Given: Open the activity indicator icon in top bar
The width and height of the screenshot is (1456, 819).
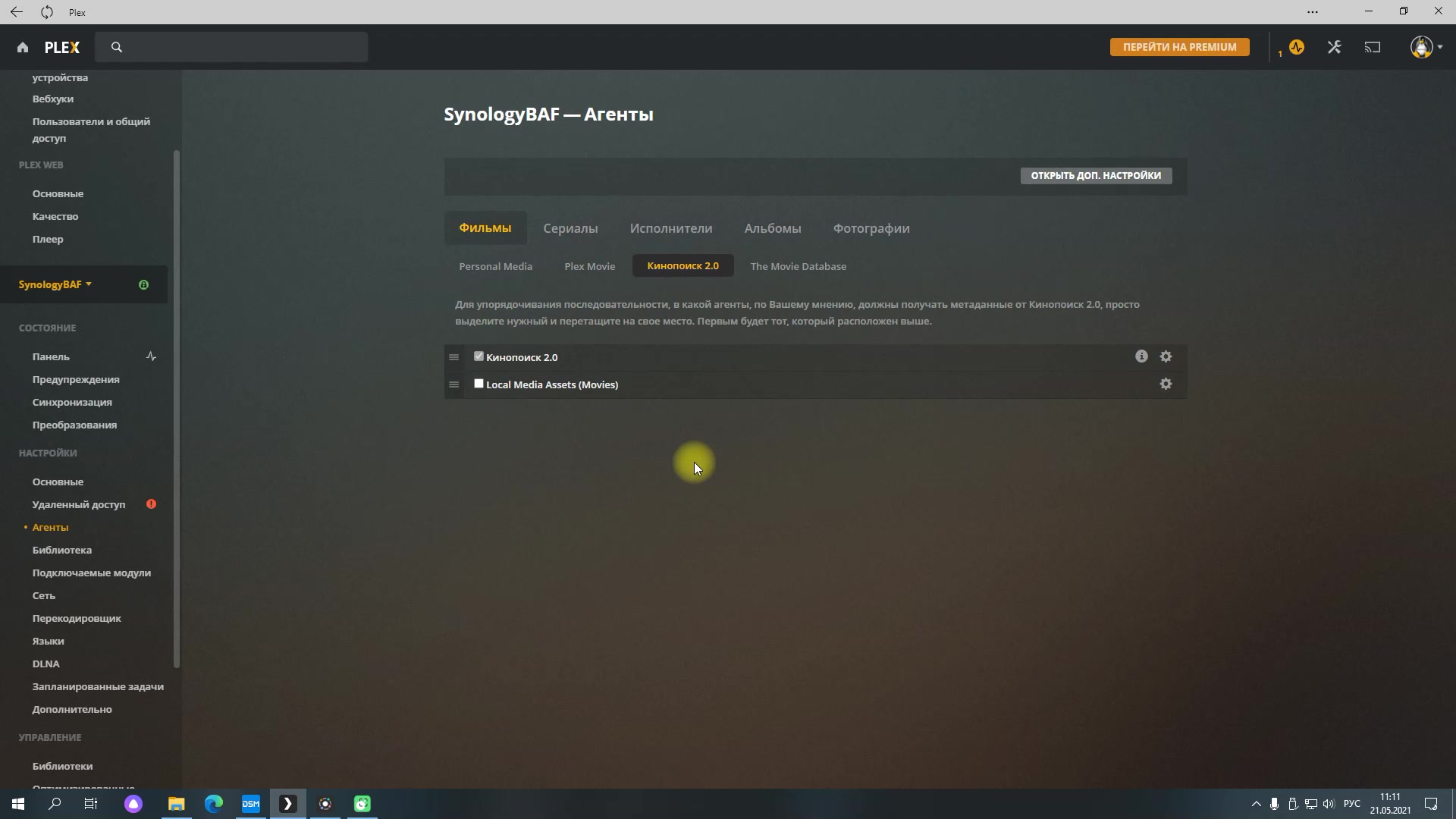Looking at the screenshot, I should (x=1297, y=47).
